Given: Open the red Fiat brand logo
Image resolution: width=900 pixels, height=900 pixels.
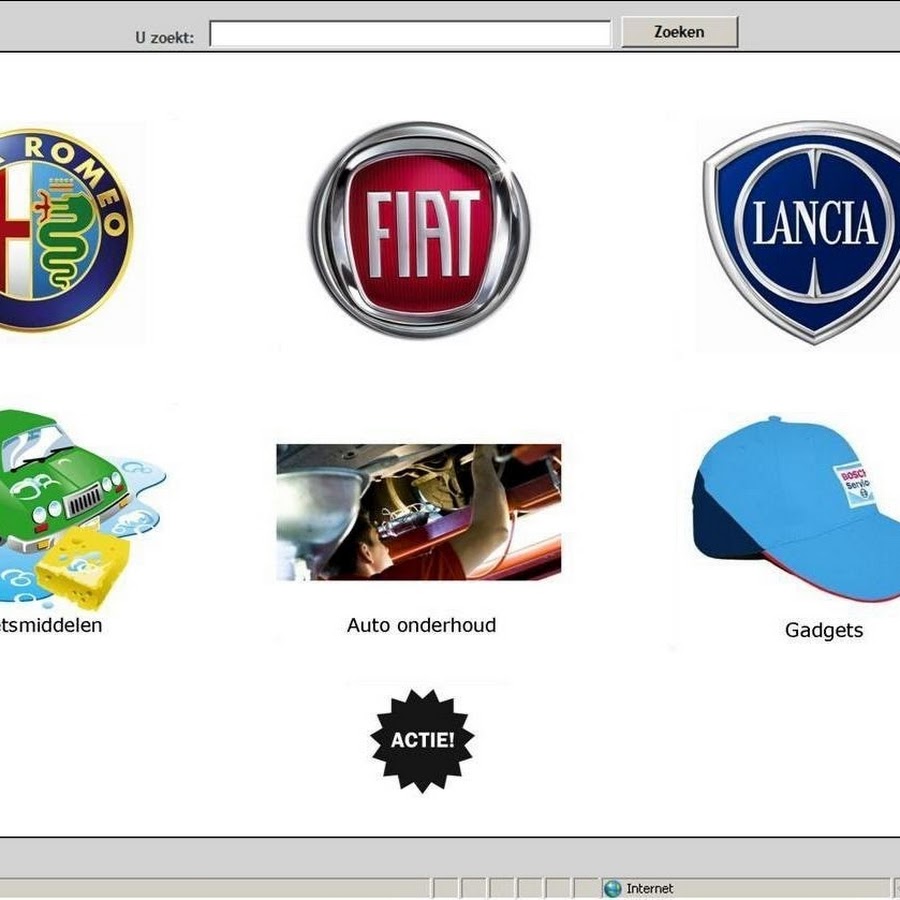Looking at the screenshot, I should [419, 230].
